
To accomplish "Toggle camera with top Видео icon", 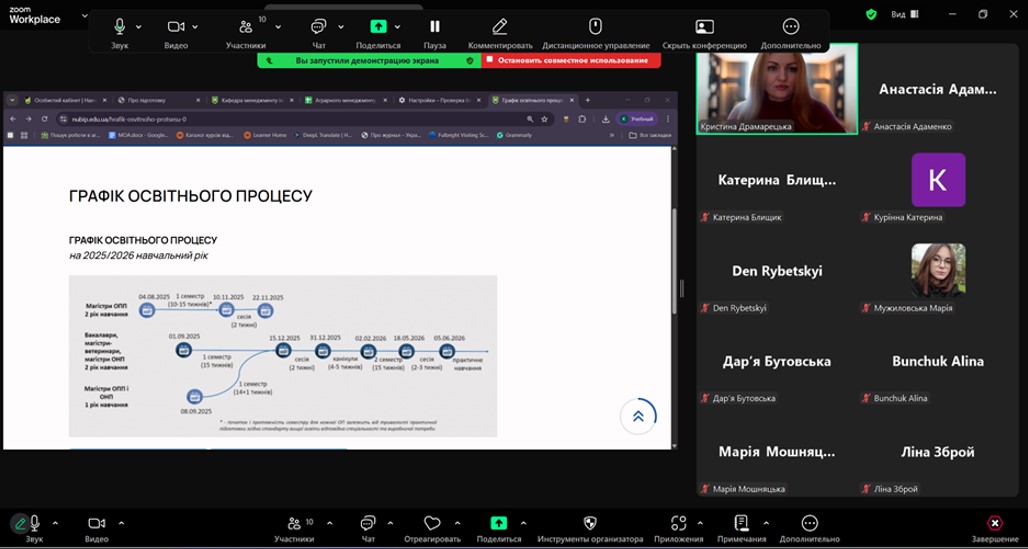I will 175,27.
